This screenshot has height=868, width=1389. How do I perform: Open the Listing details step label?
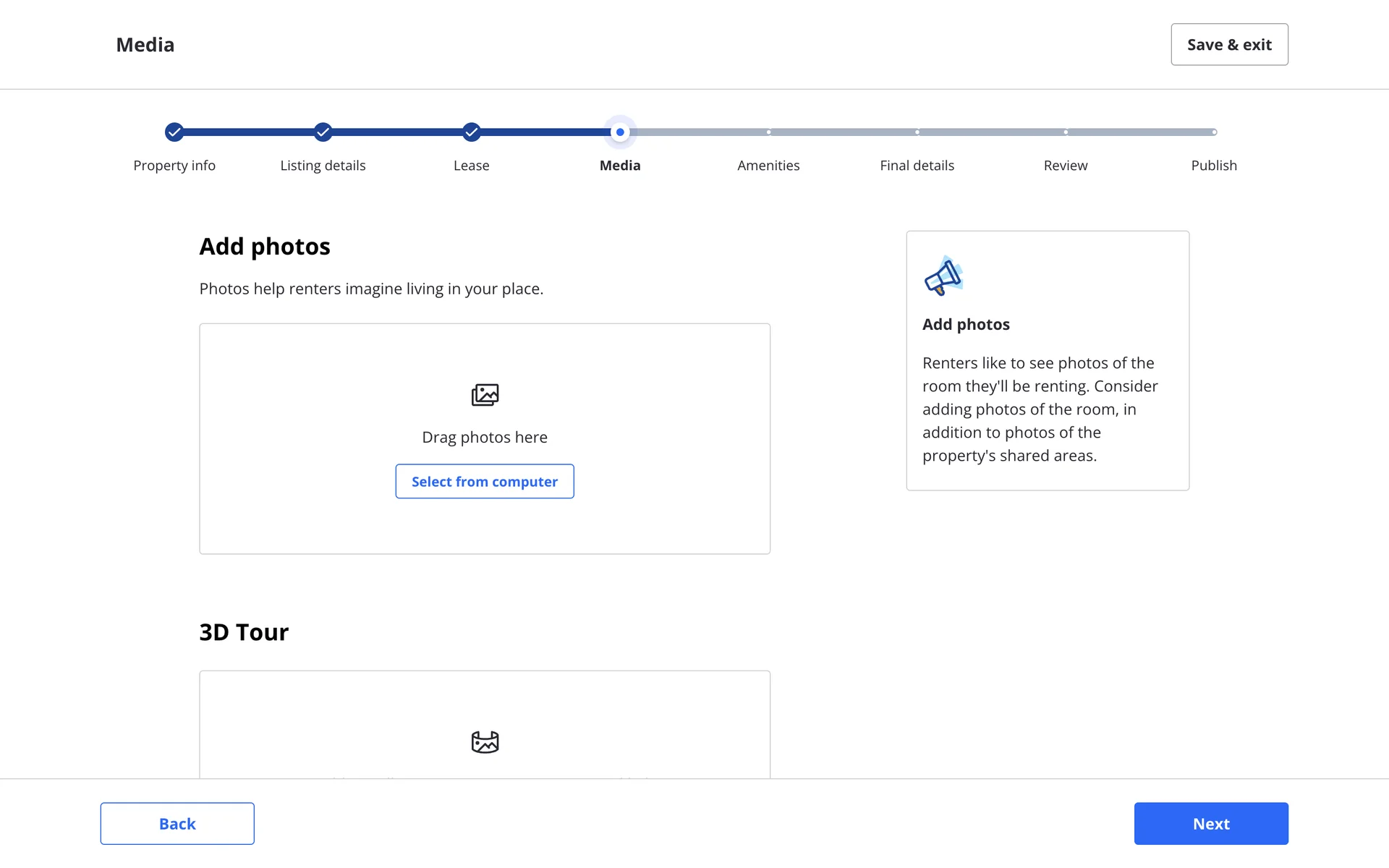point(323,166)
